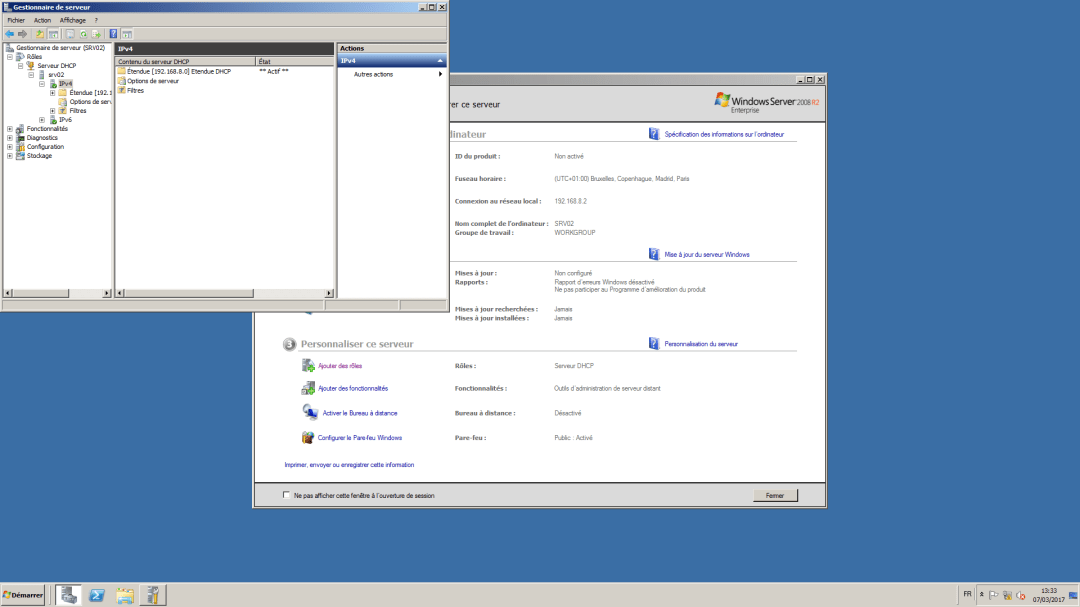
Task: Collapse the srv02 node in the tree
Action: click(x=31, y=75)
